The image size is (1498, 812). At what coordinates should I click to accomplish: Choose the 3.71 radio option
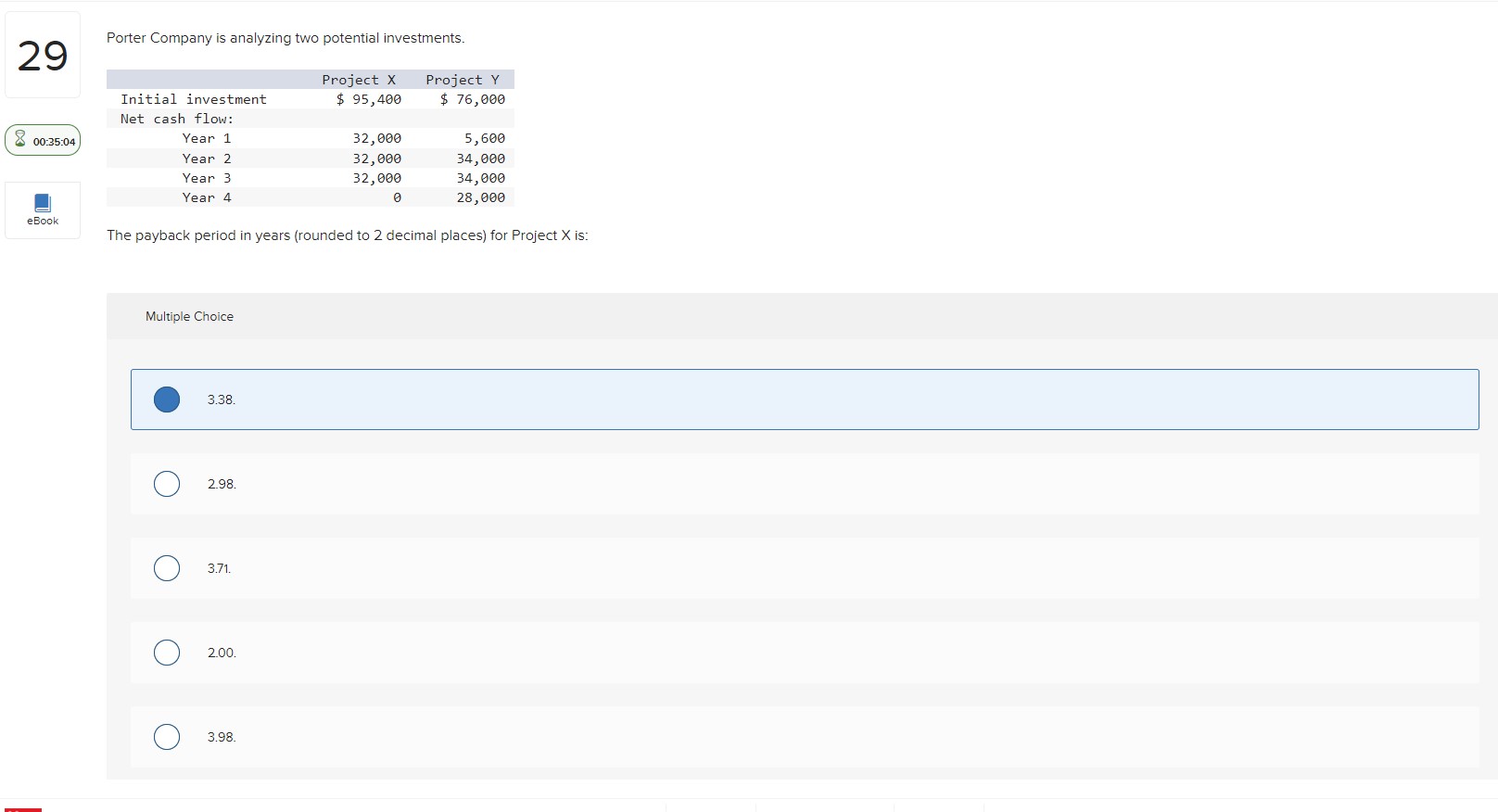tap(167, 568)
